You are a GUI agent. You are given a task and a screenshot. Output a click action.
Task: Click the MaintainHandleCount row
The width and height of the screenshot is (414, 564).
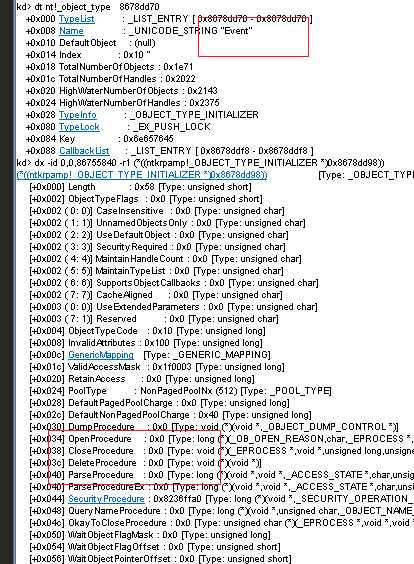pos(165,259)
